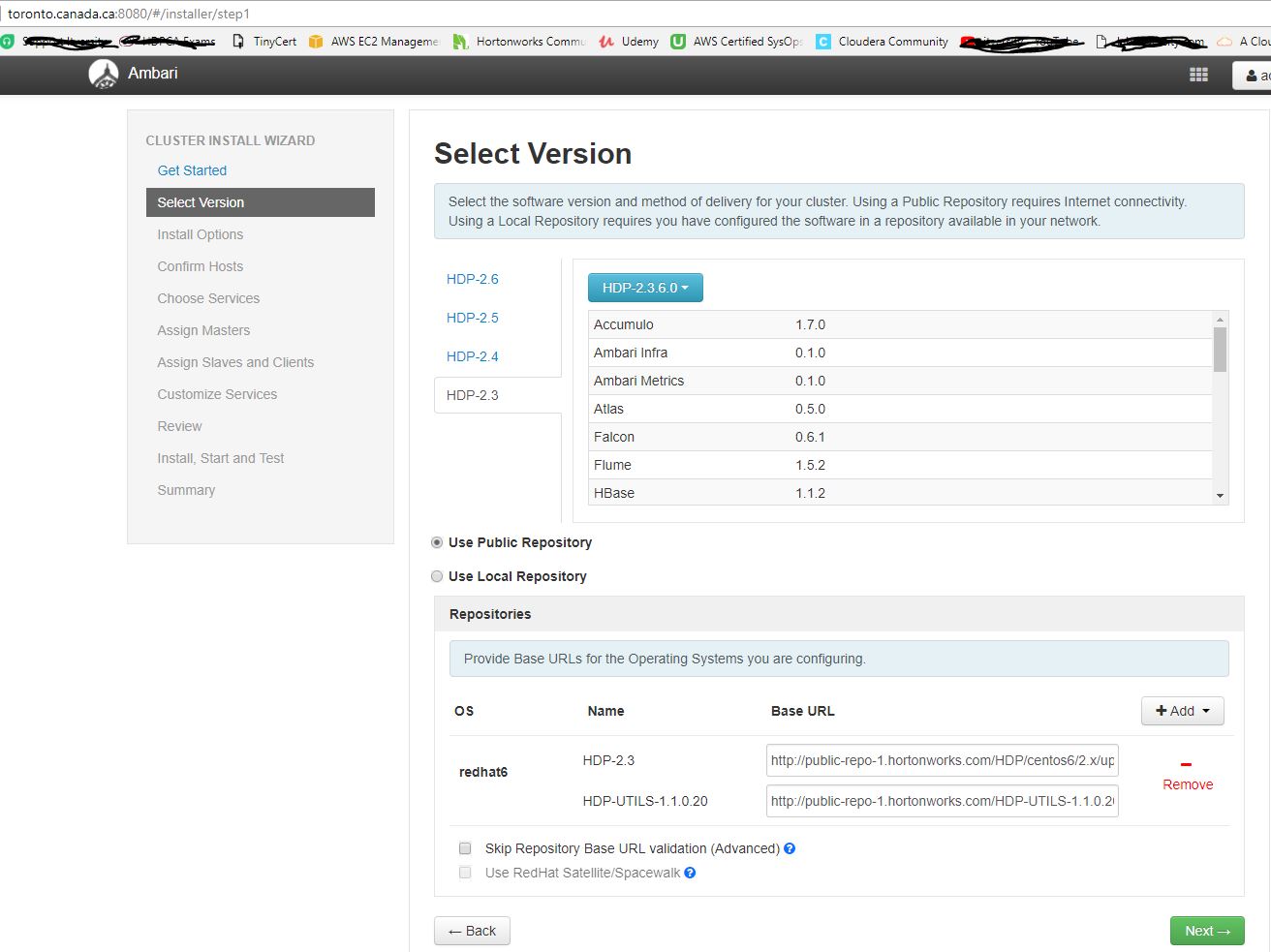The width and height of the screenshot is (1271, 952).
Task: Click the HDP-2.3 Base URL input field
Action: [x=941, y=760]
